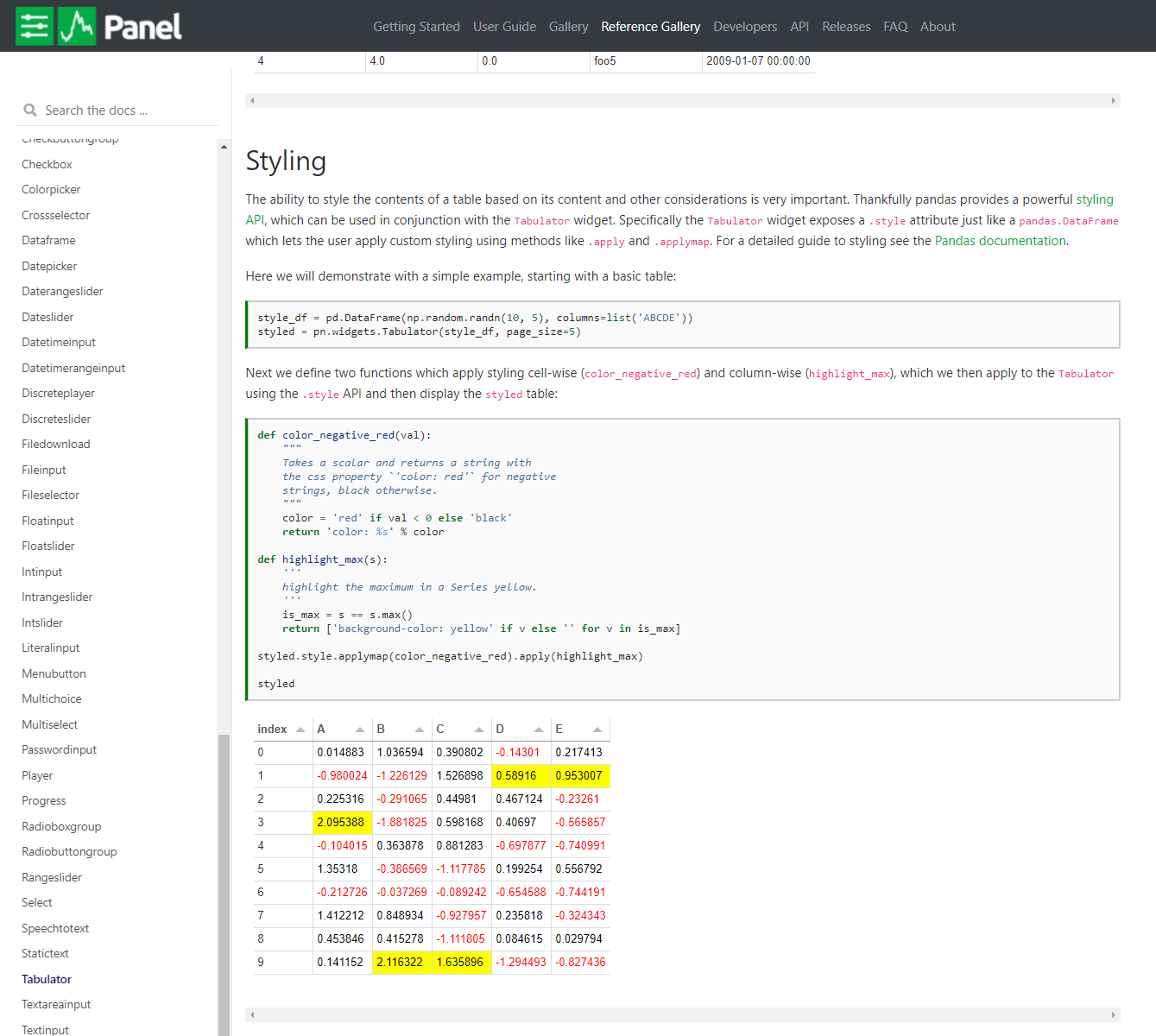
Task: Click the yellow cell 0.58916
Action: tap(521, 775)
